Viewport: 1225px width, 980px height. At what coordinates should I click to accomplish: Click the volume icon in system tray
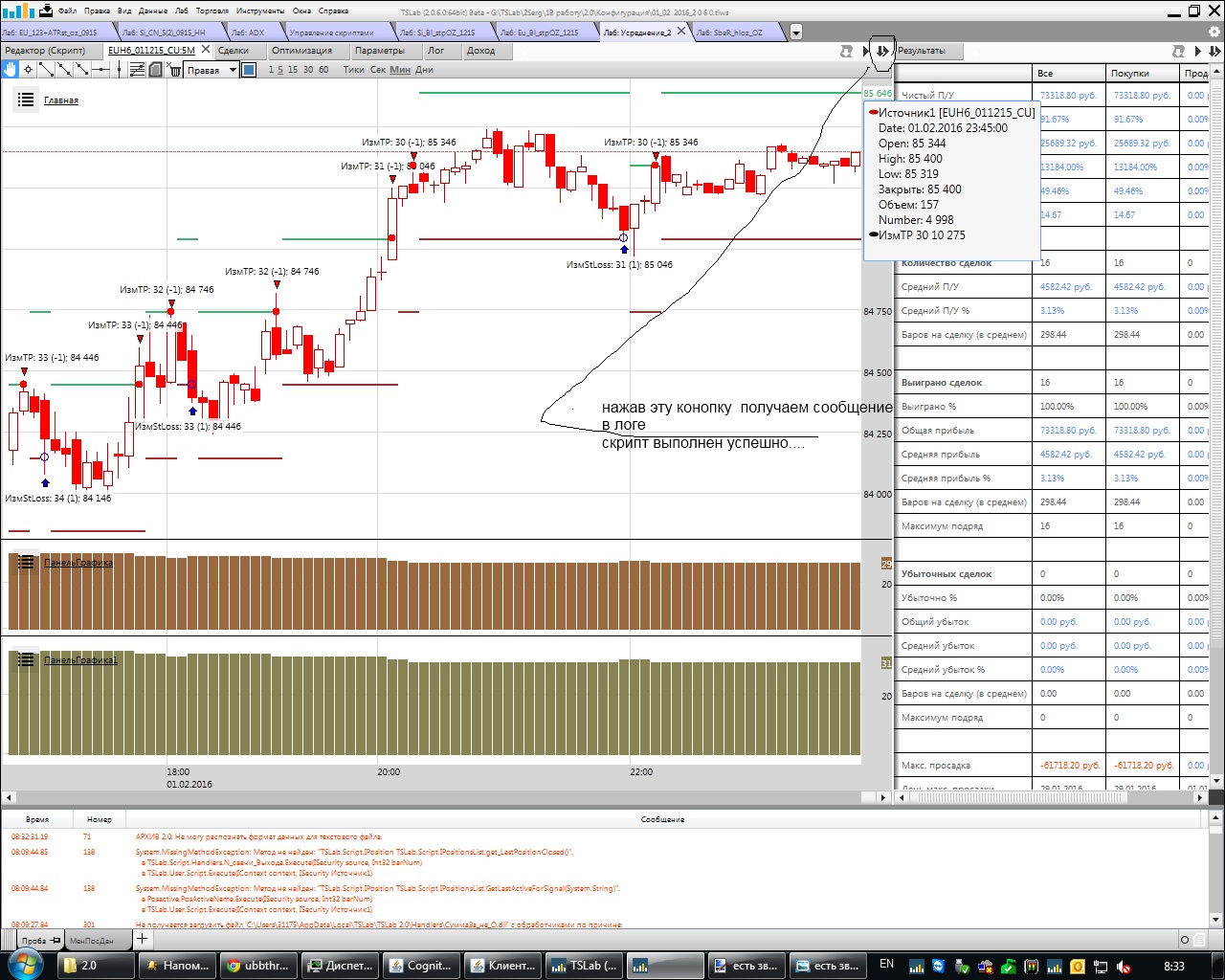pyautogui.click(x=1125, y=967)
